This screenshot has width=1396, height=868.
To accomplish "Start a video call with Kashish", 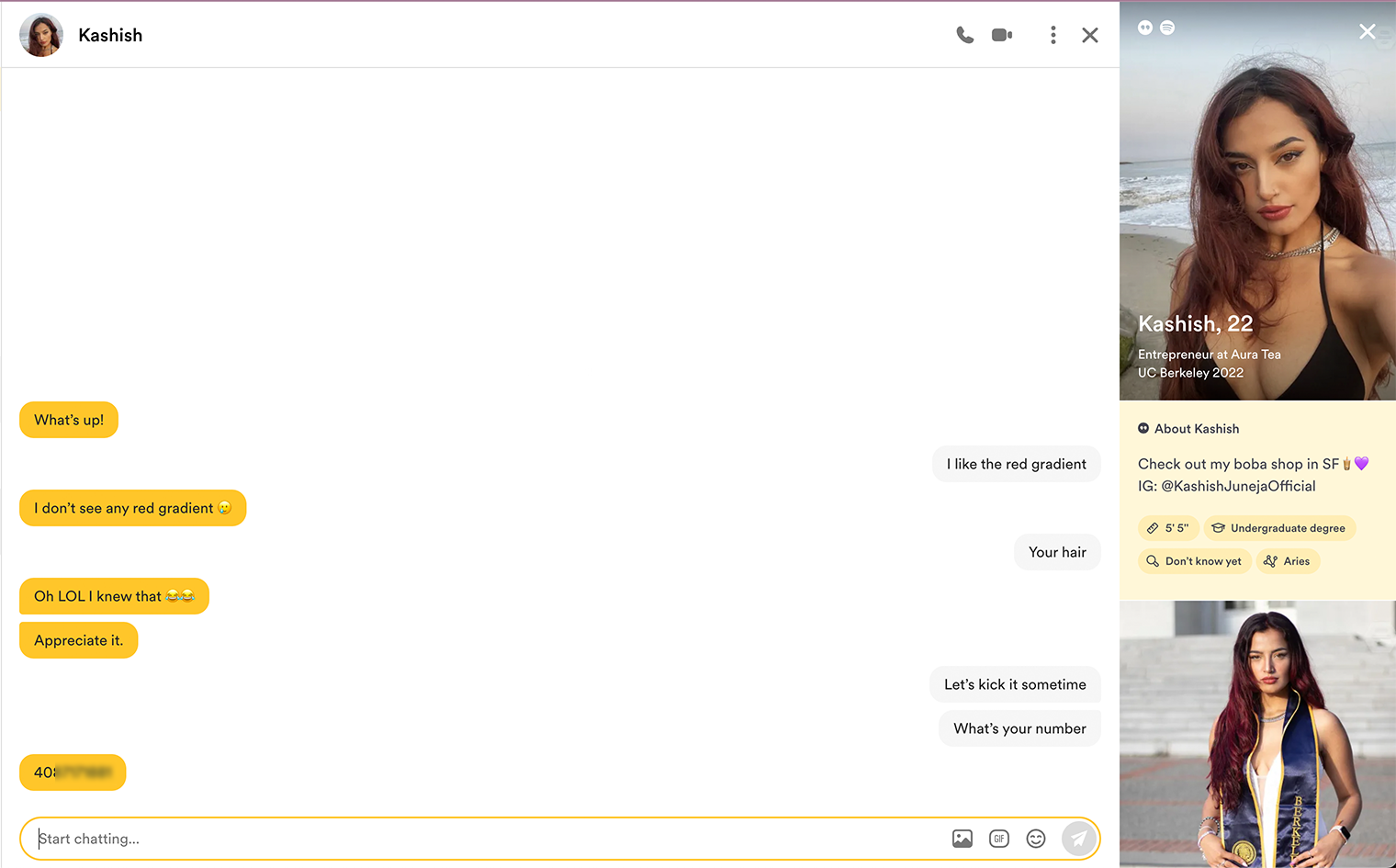I will coord(1002,35).
